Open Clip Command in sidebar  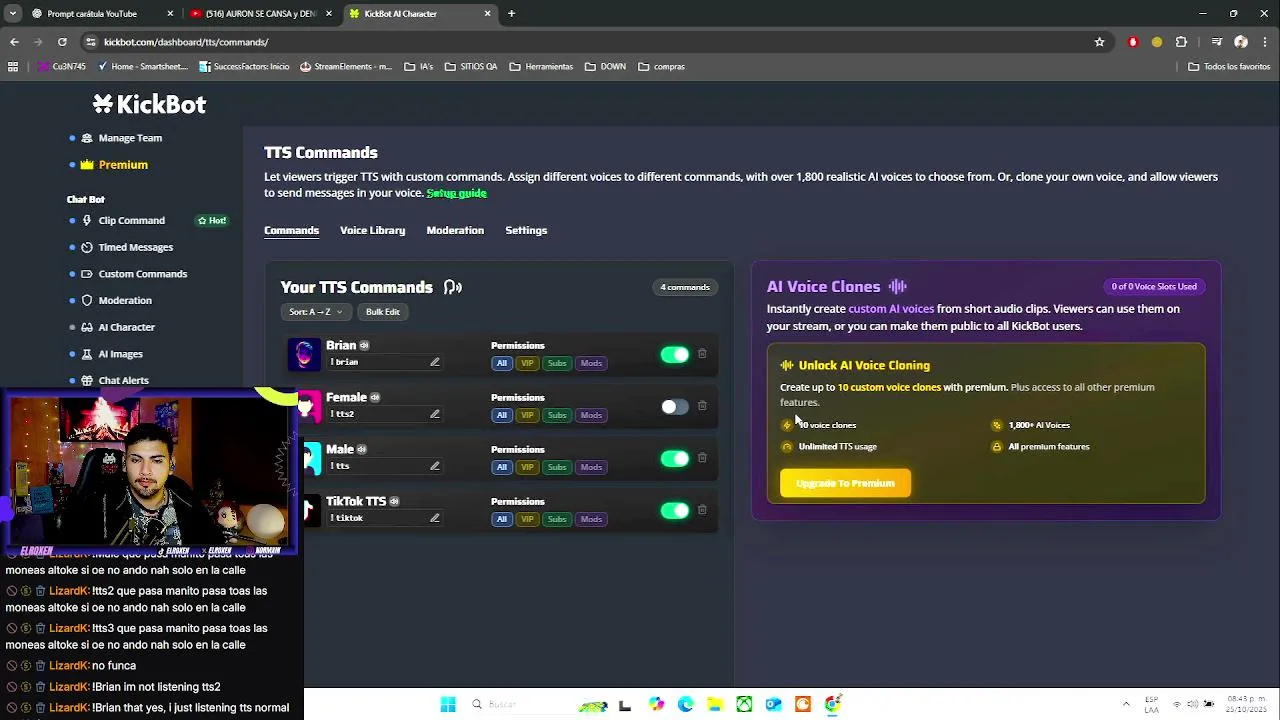click(131, 220)
